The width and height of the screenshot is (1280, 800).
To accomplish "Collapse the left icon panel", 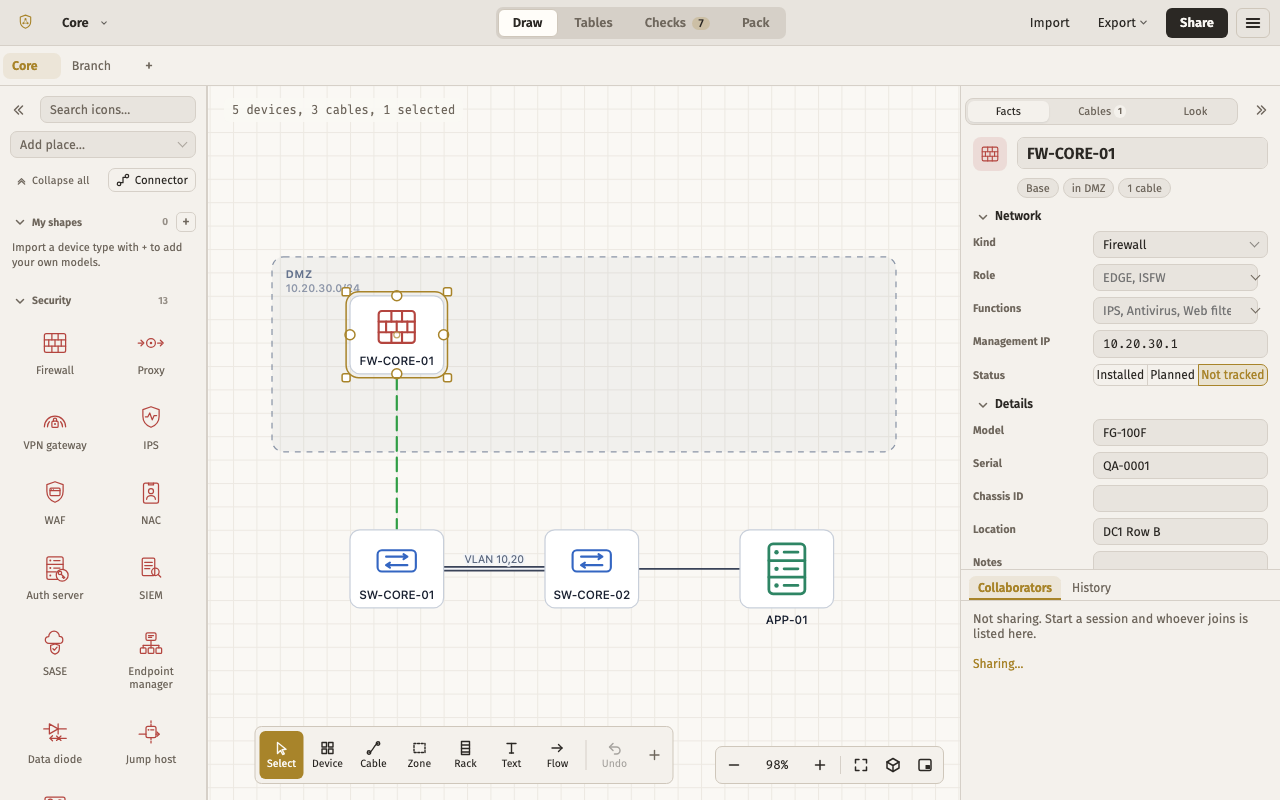I will [x=19, y=110].
